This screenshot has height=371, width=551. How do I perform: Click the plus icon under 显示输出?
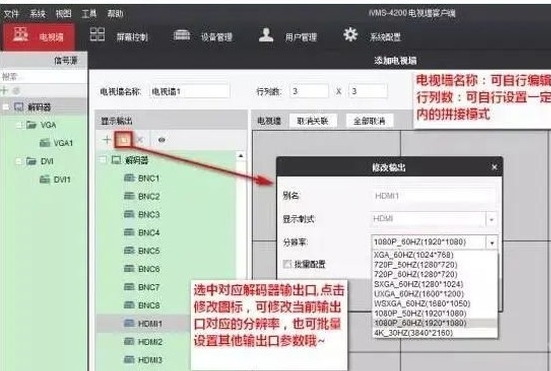click(106, 140)
